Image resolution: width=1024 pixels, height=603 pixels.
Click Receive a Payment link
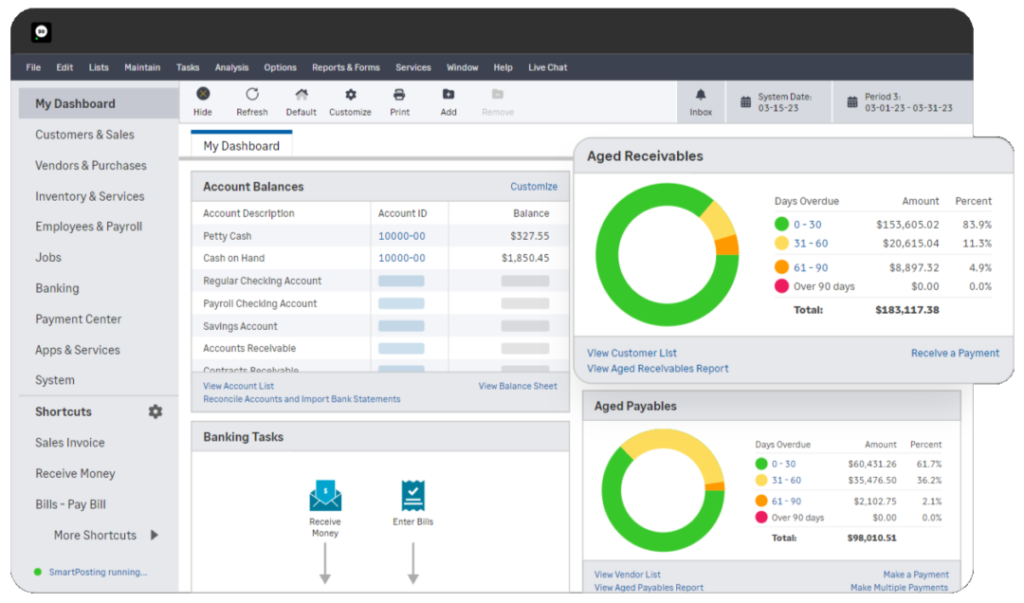point(955,353)
